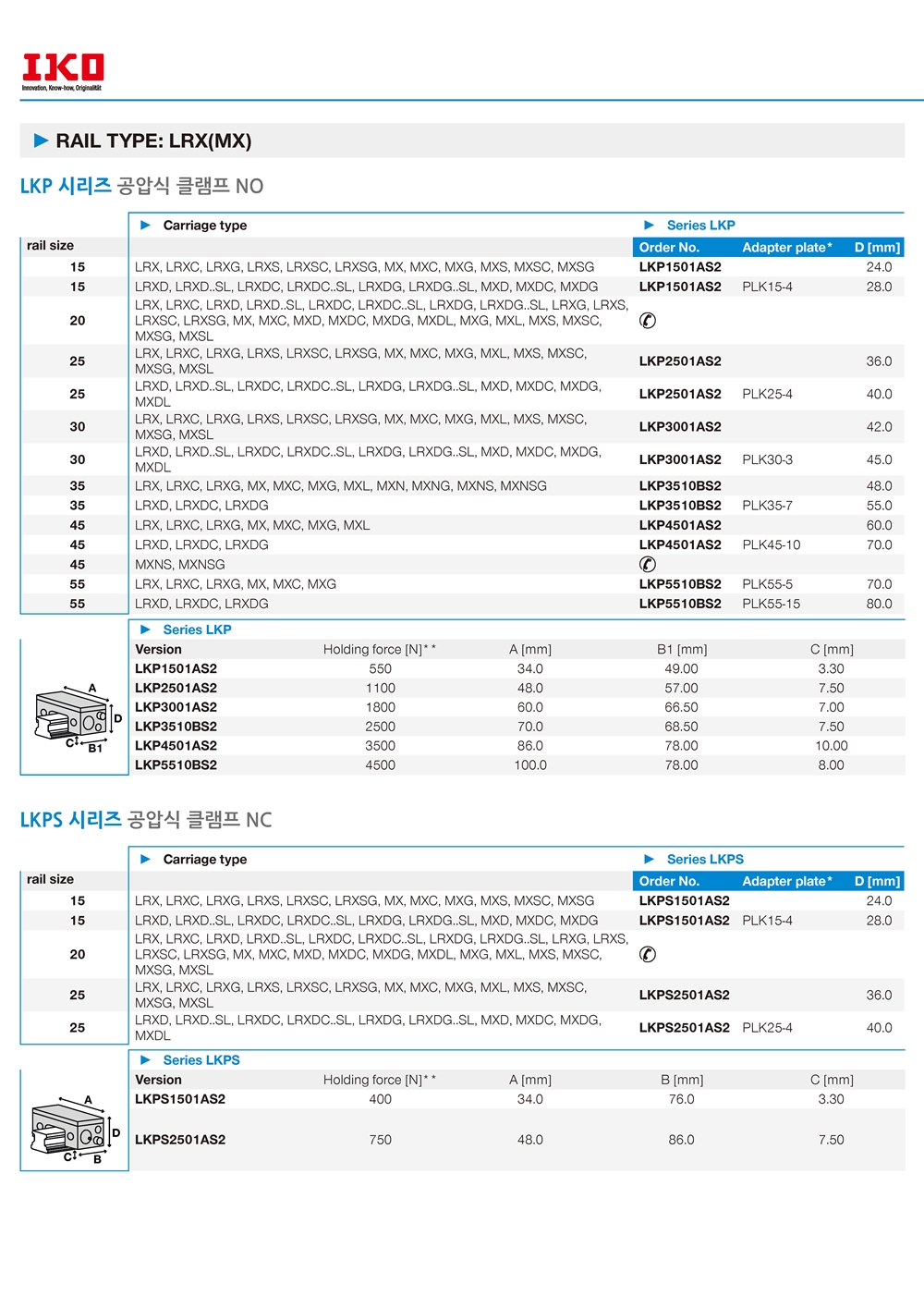Click the B1 value '49.00'

pos(681,668)
